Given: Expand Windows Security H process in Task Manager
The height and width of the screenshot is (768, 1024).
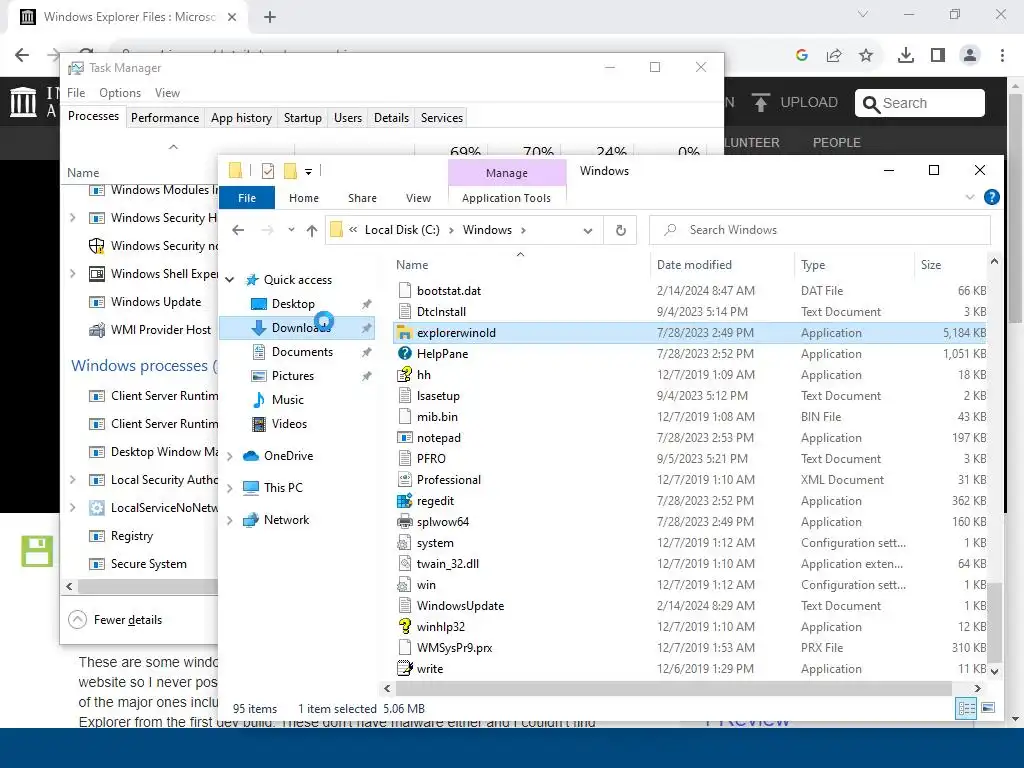Looking at the screenshot, I should pyautogui.click(x=72, y=217).
